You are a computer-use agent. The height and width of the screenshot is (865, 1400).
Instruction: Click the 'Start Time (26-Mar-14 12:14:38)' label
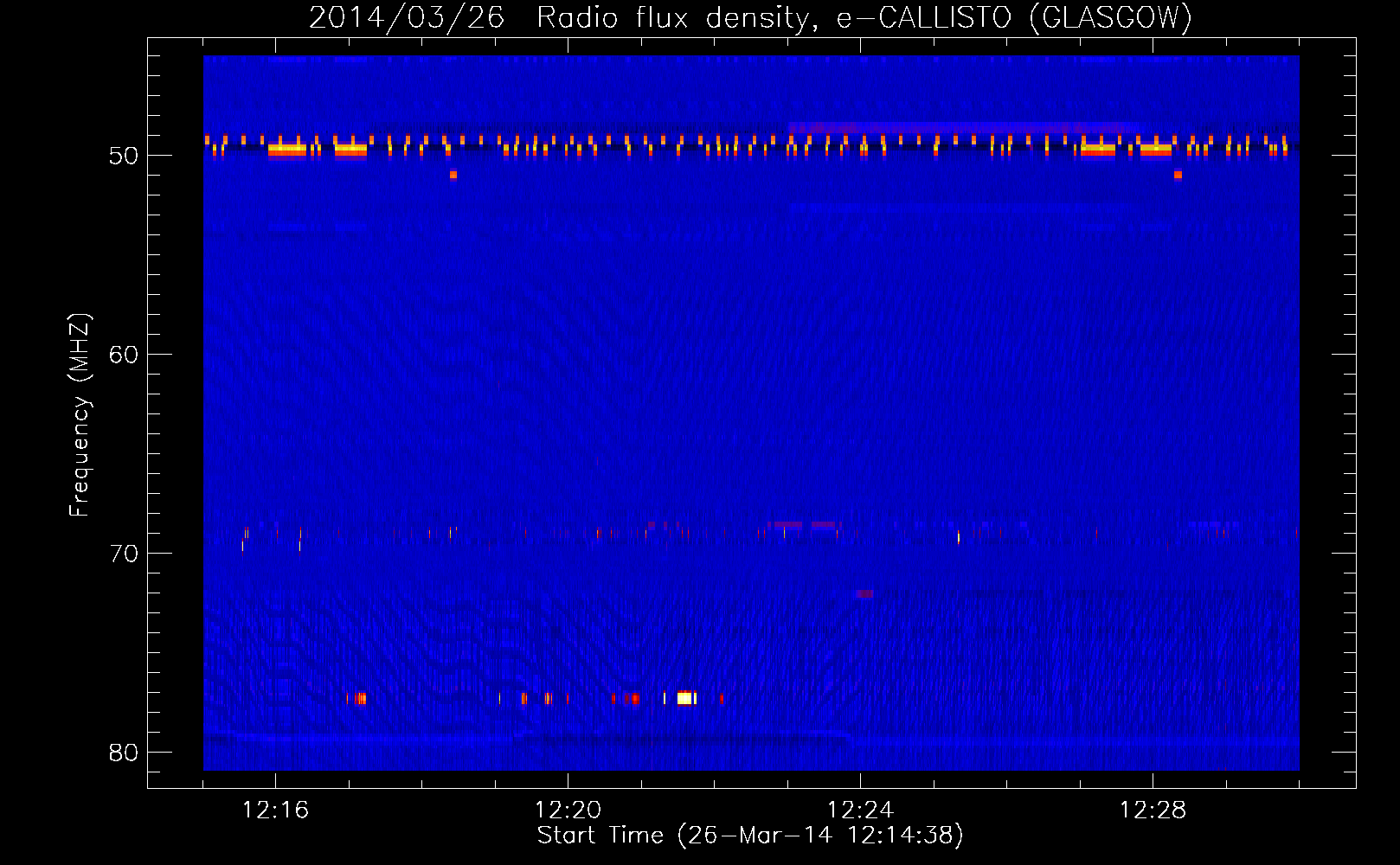[x=750, y=836]
